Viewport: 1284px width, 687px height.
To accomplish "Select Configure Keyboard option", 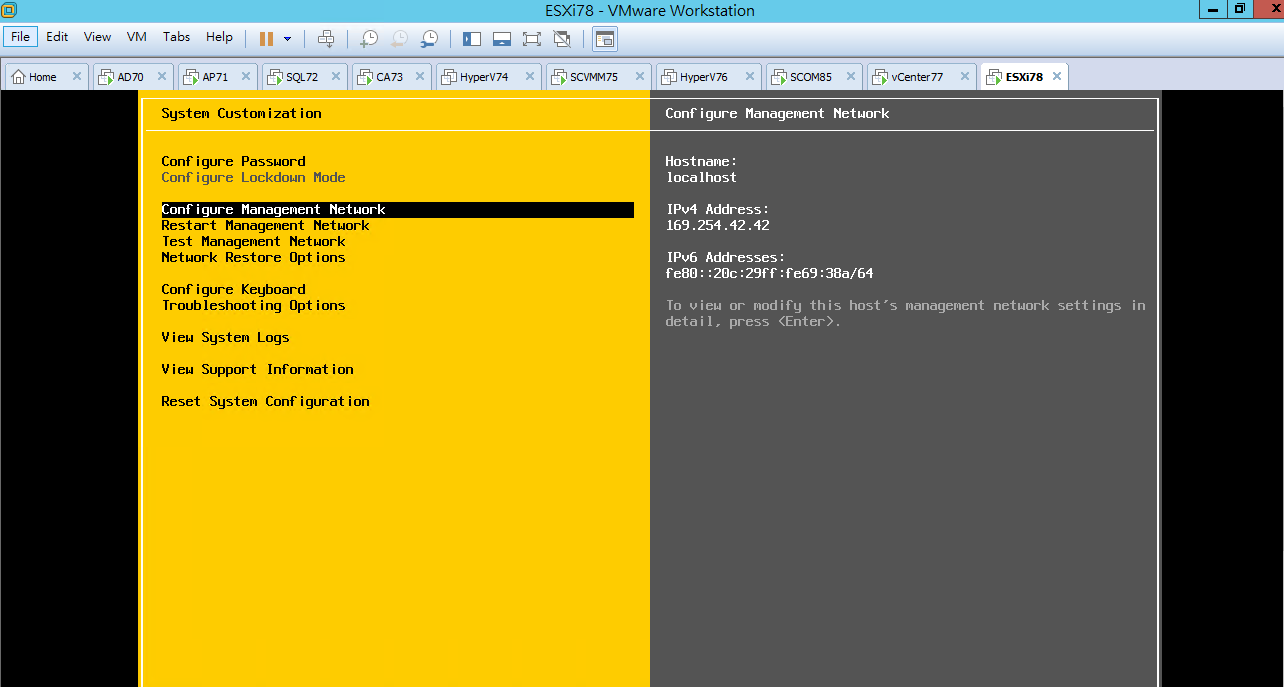I will coord(233,289).
